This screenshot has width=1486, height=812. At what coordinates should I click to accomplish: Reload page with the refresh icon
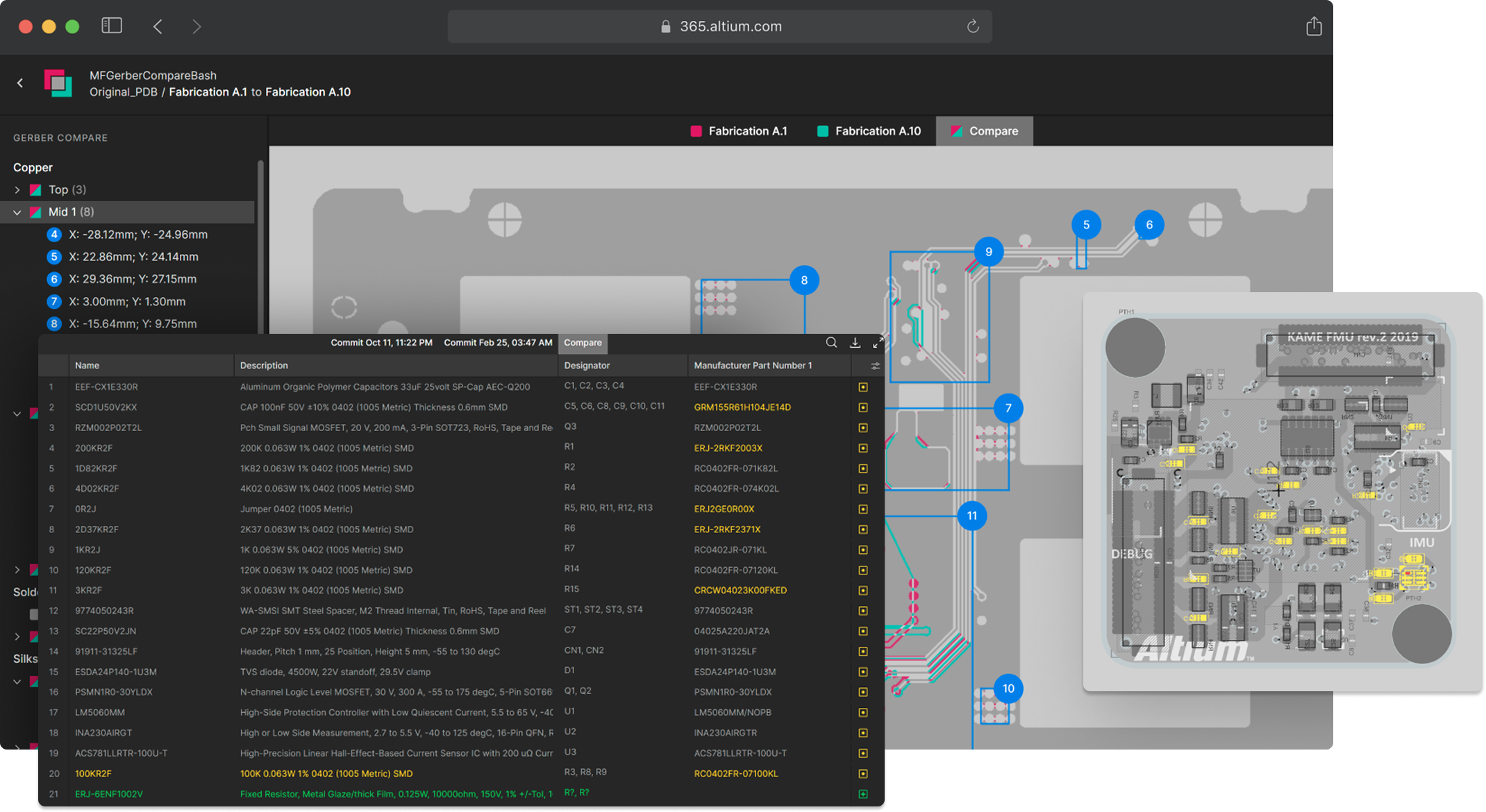[973, 26]
